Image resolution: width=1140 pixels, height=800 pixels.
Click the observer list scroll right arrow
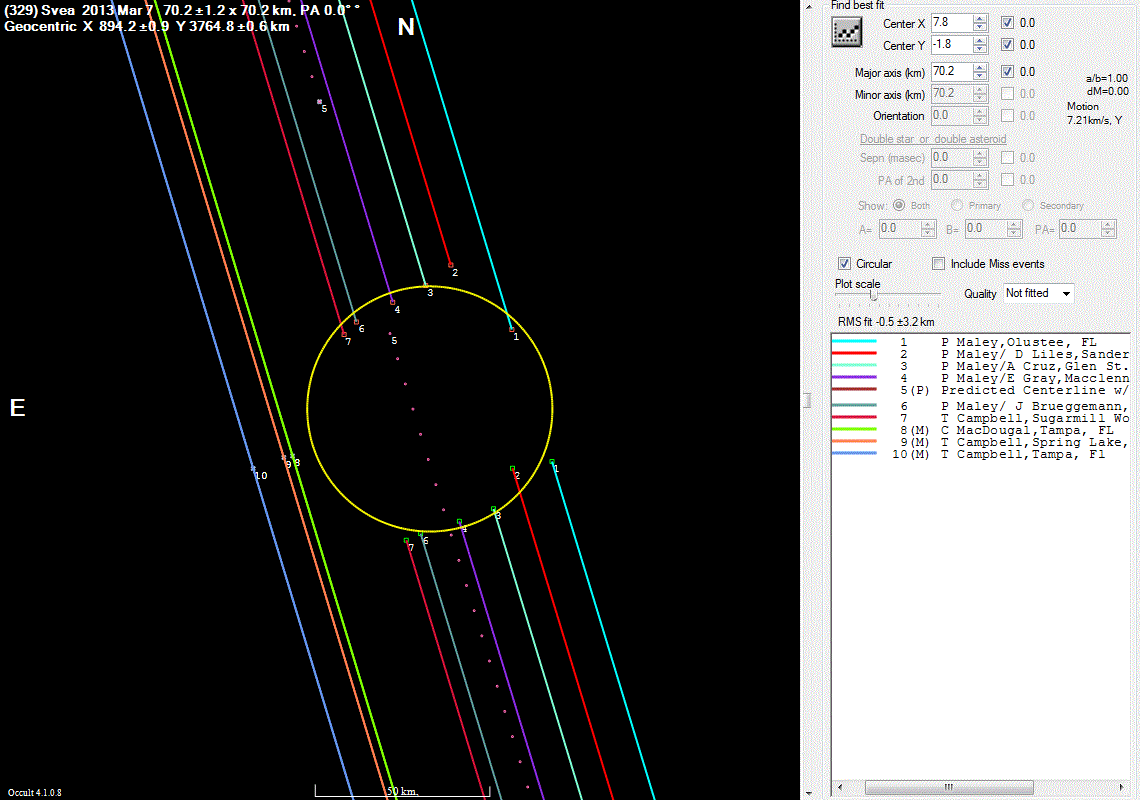coord(1121,787)
